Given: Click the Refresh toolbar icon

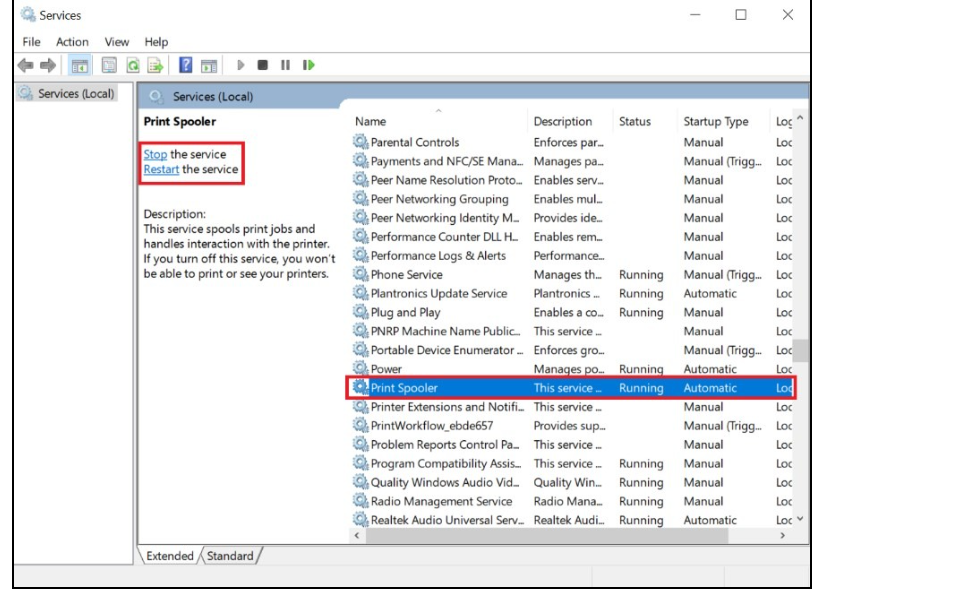Looking at the screenshot, I should click(x=133, y=65).
